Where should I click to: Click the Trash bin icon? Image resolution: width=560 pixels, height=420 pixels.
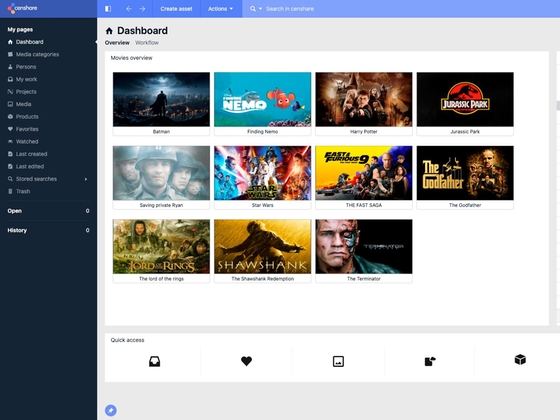click(10, 191)
